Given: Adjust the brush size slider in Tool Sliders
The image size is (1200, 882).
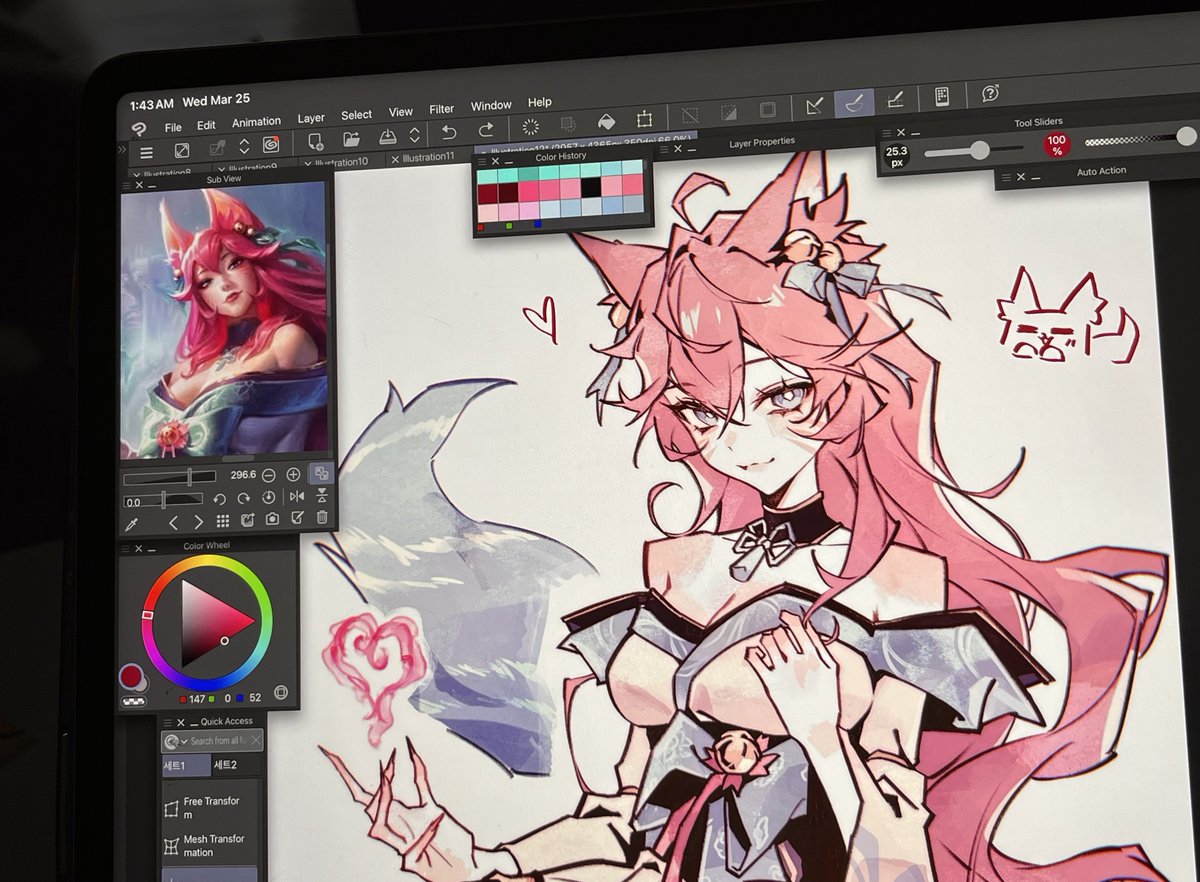Looking at the screenshot, I should click(x=973, y=151).
